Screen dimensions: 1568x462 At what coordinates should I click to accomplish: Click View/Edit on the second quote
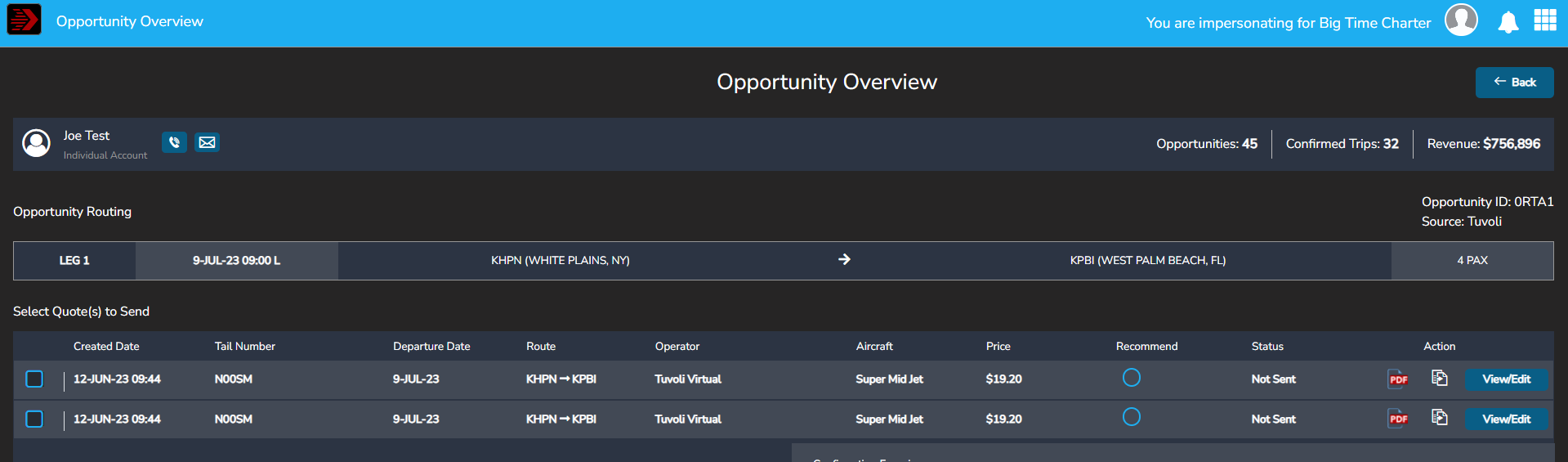click(1506, 419)
